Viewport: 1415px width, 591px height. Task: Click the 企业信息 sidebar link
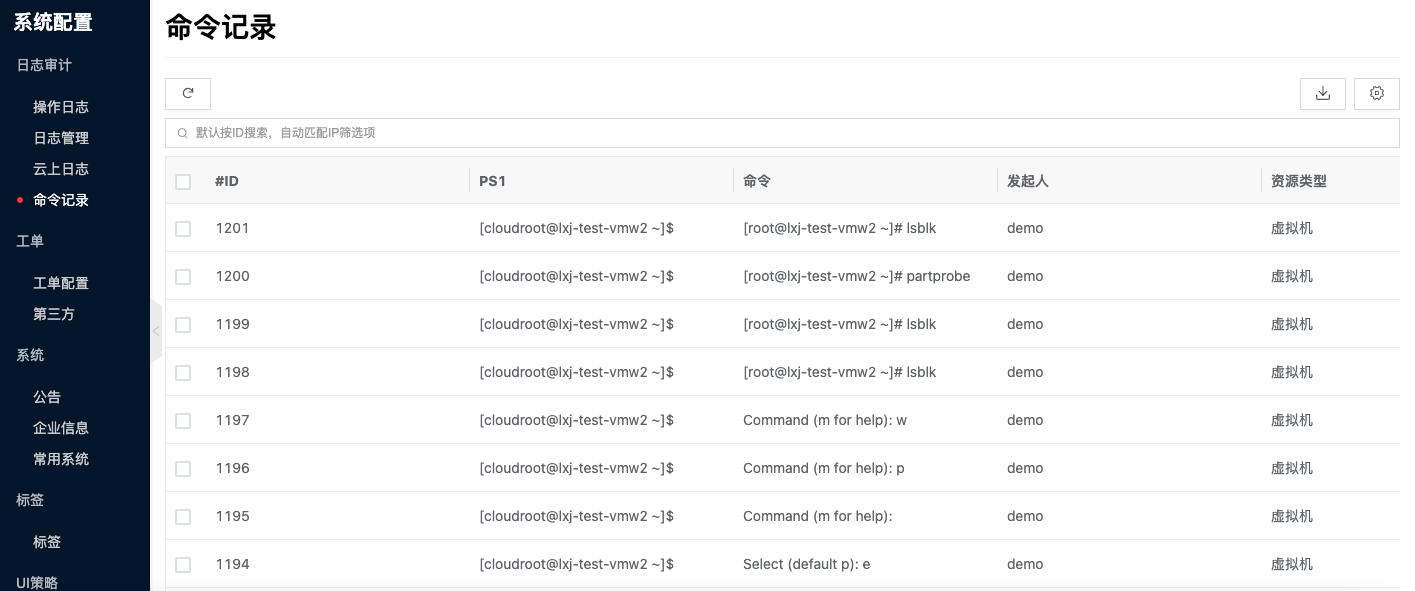pyautogui.click(x=61, y=428)
